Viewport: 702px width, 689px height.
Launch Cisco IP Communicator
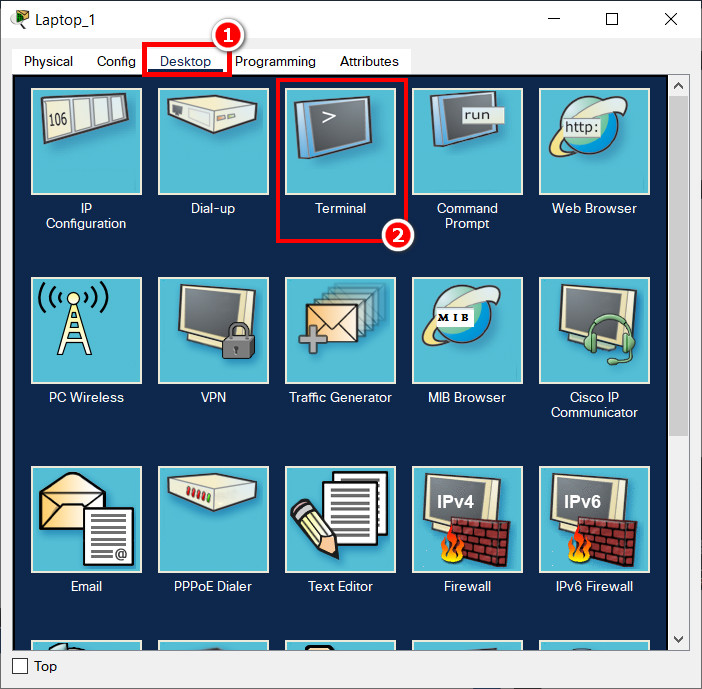(594, 331)
